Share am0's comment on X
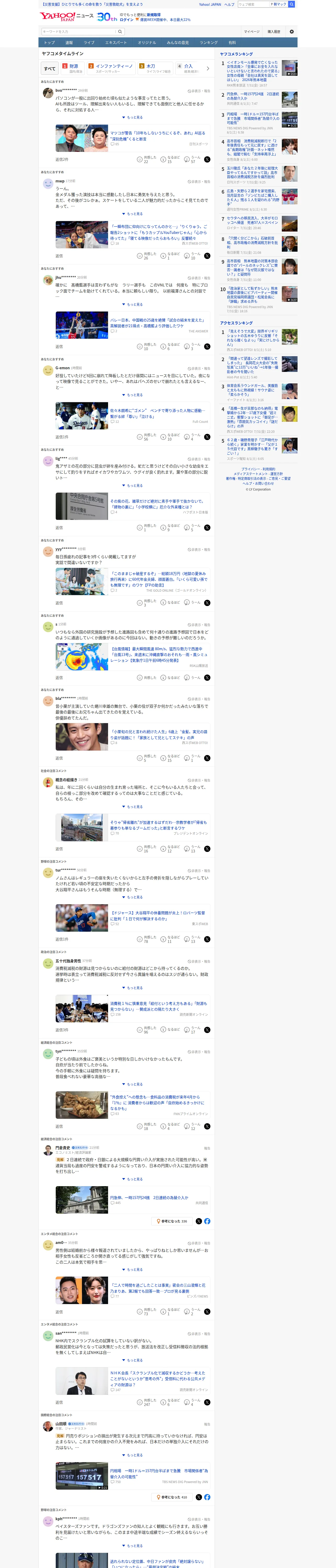Screen dimensions: 336x1568 [x=207, y=1312]
